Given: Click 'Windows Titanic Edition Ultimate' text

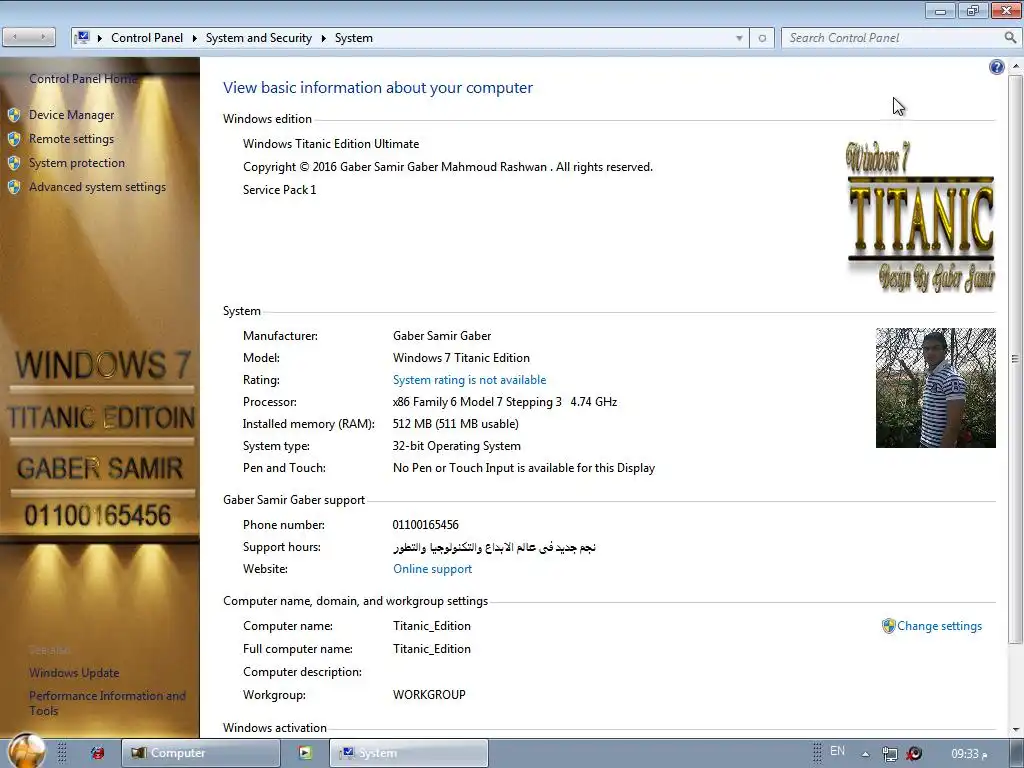Looking at the screenshot, I should (x=331, y=144).
